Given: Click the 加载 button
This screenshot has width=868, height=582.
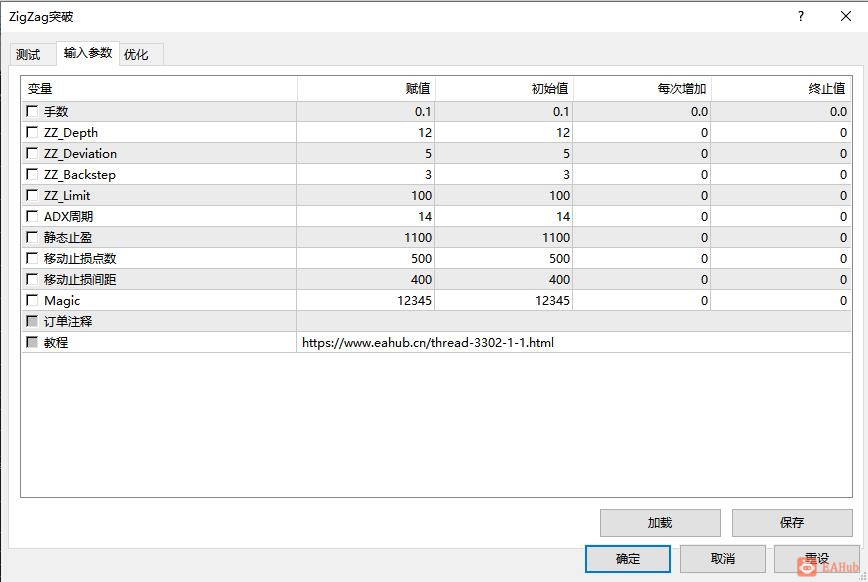Looking at the screenshot, I should click(660, 523).
